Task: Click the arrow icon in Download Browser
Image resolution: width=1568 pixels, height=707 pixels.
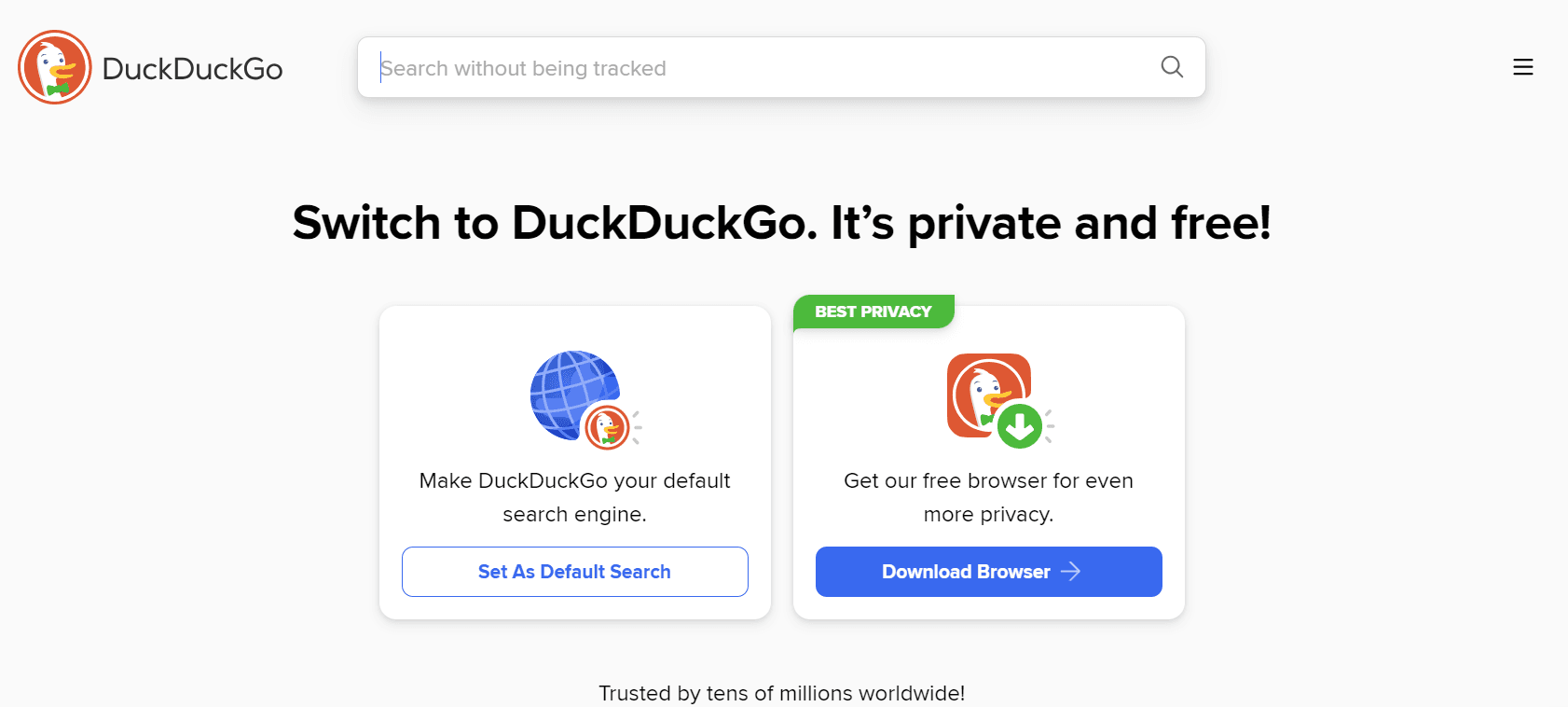Action: pyautogui.click(x=1071, y=572)
